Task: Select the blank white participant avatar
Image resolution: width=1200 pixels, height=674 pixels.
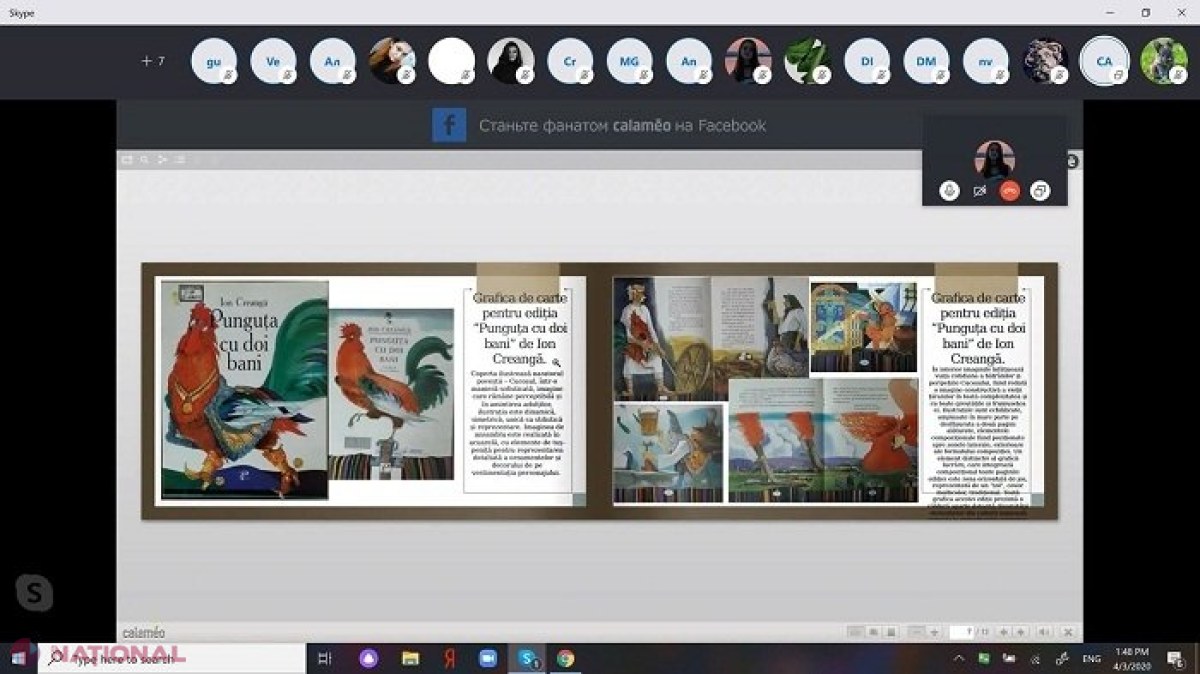Action: (451, 61)
